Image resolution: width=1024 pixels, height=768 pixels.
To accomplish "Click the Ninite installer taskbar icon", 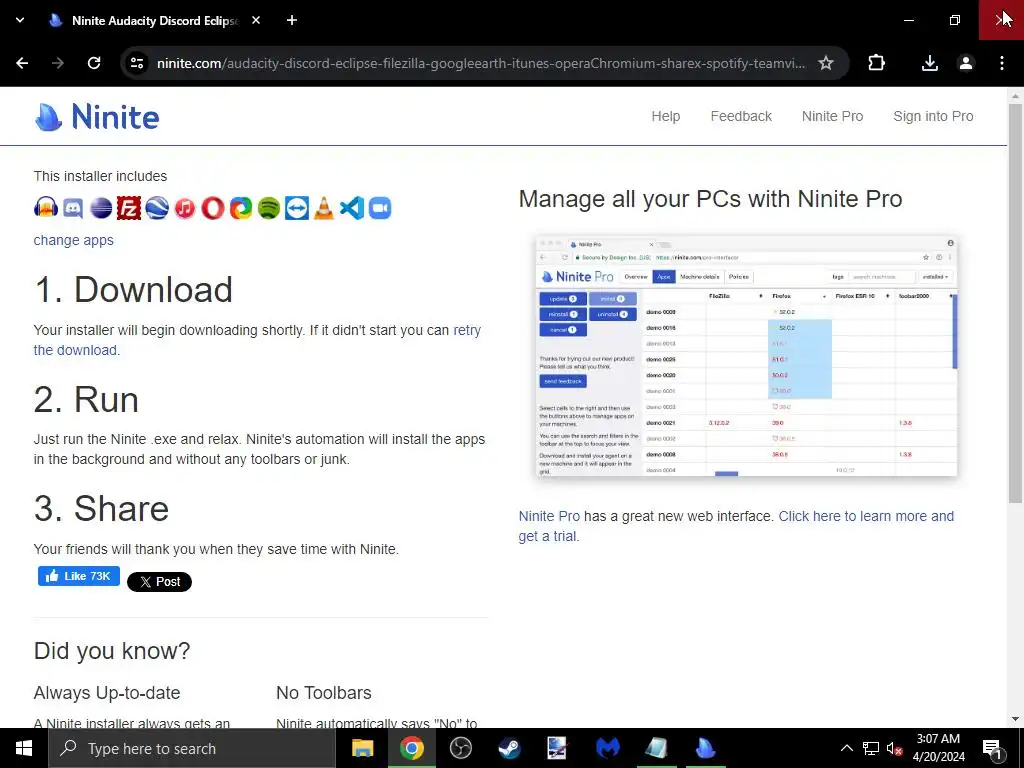I will tap(705, 748).
